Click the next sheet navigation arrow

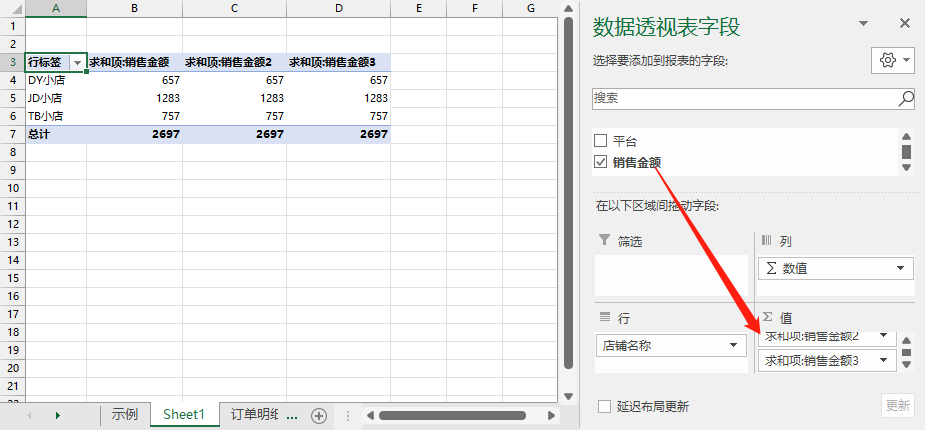[57, 415]
